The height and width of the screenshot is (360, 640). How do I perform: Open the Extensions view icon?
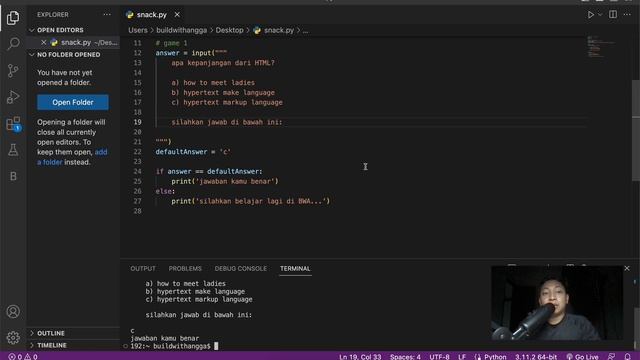13,123
